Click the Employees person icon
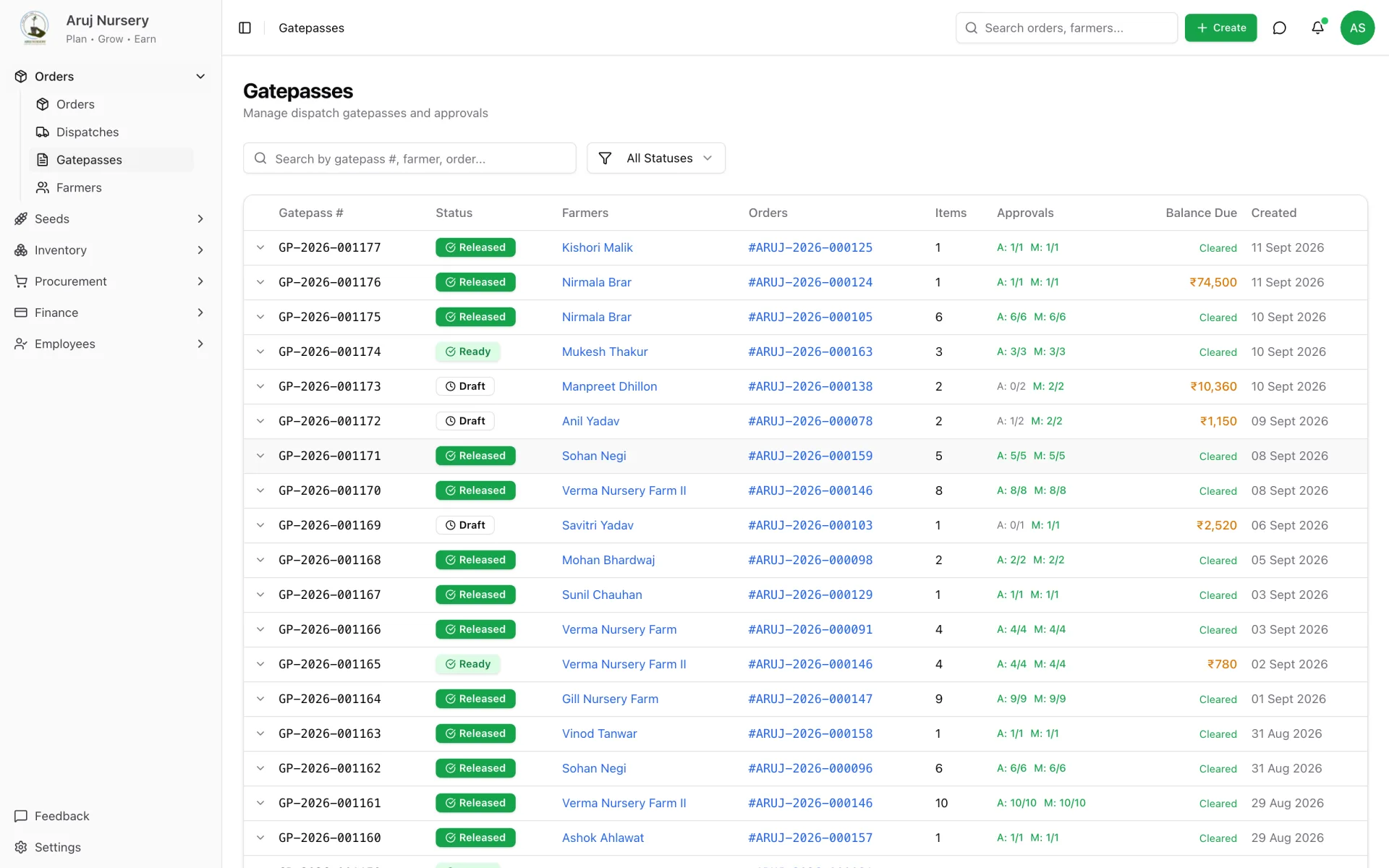Screen dimensions: 1389x868 tap(21, 344)
